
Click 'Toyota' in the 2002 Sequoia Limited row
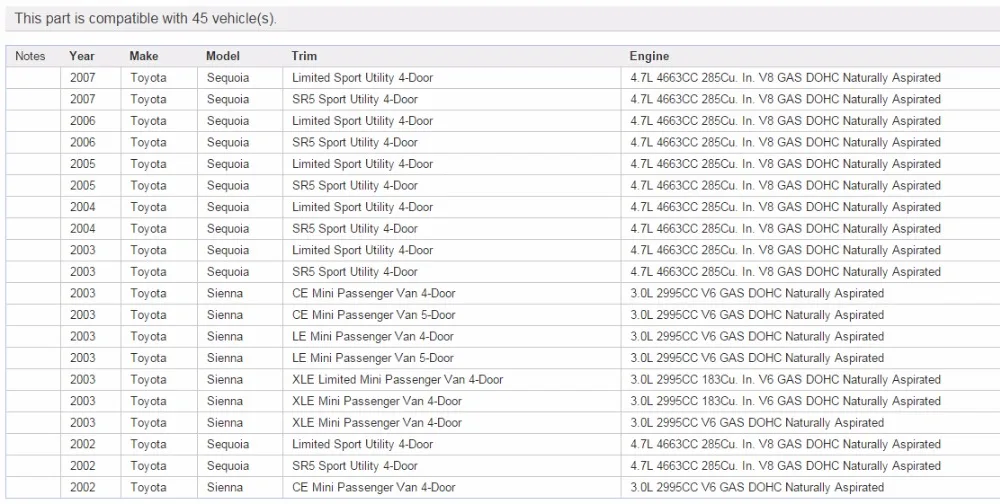click(x=148, y=444)
